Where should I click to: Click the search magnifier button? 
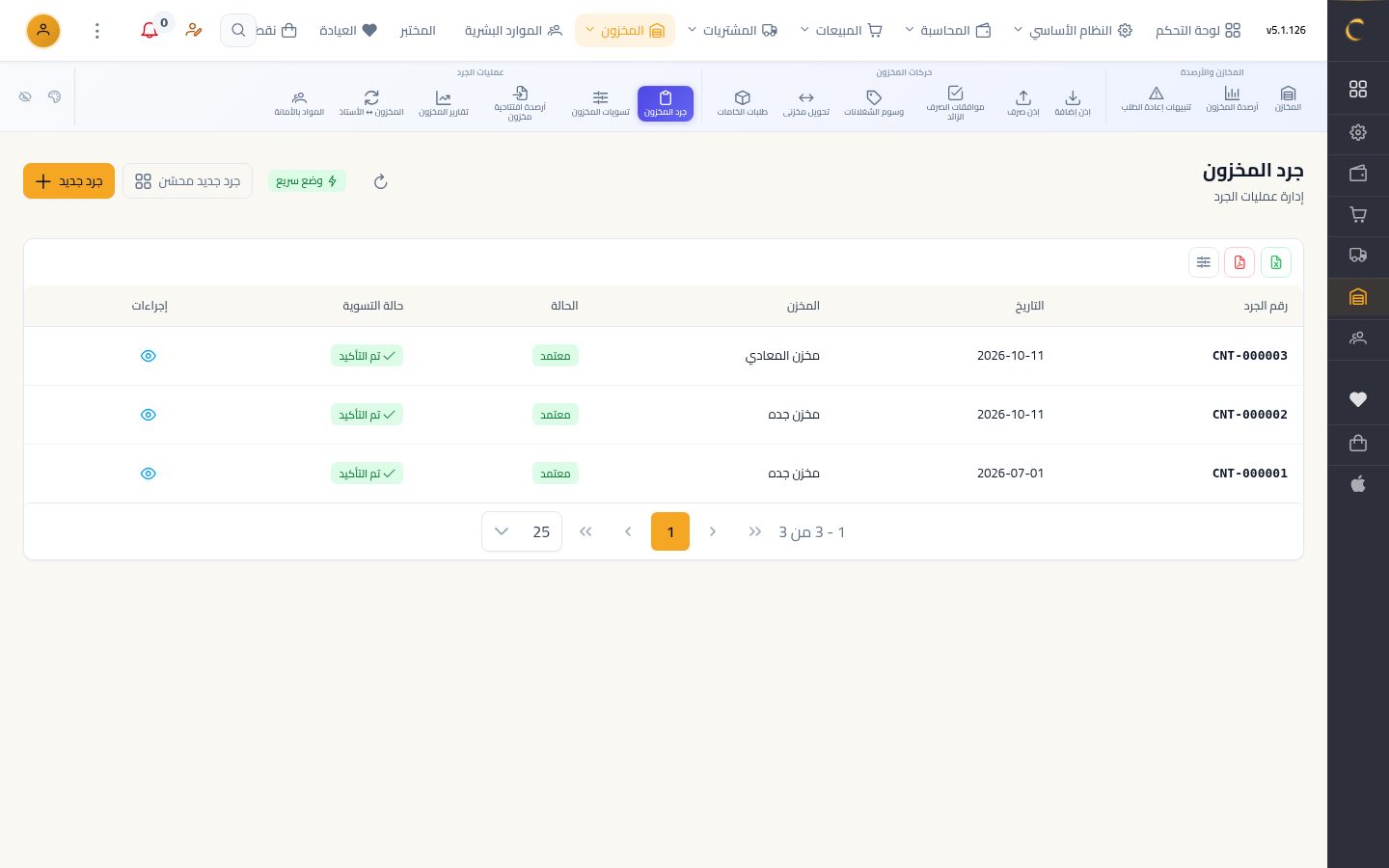237,31
